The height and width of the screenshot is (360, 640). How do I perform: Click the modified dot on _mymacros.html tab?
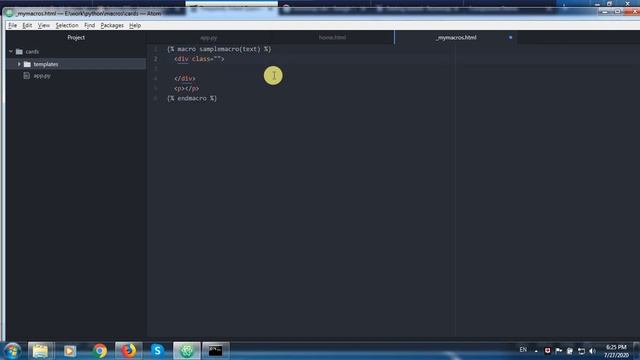point(510,38)
